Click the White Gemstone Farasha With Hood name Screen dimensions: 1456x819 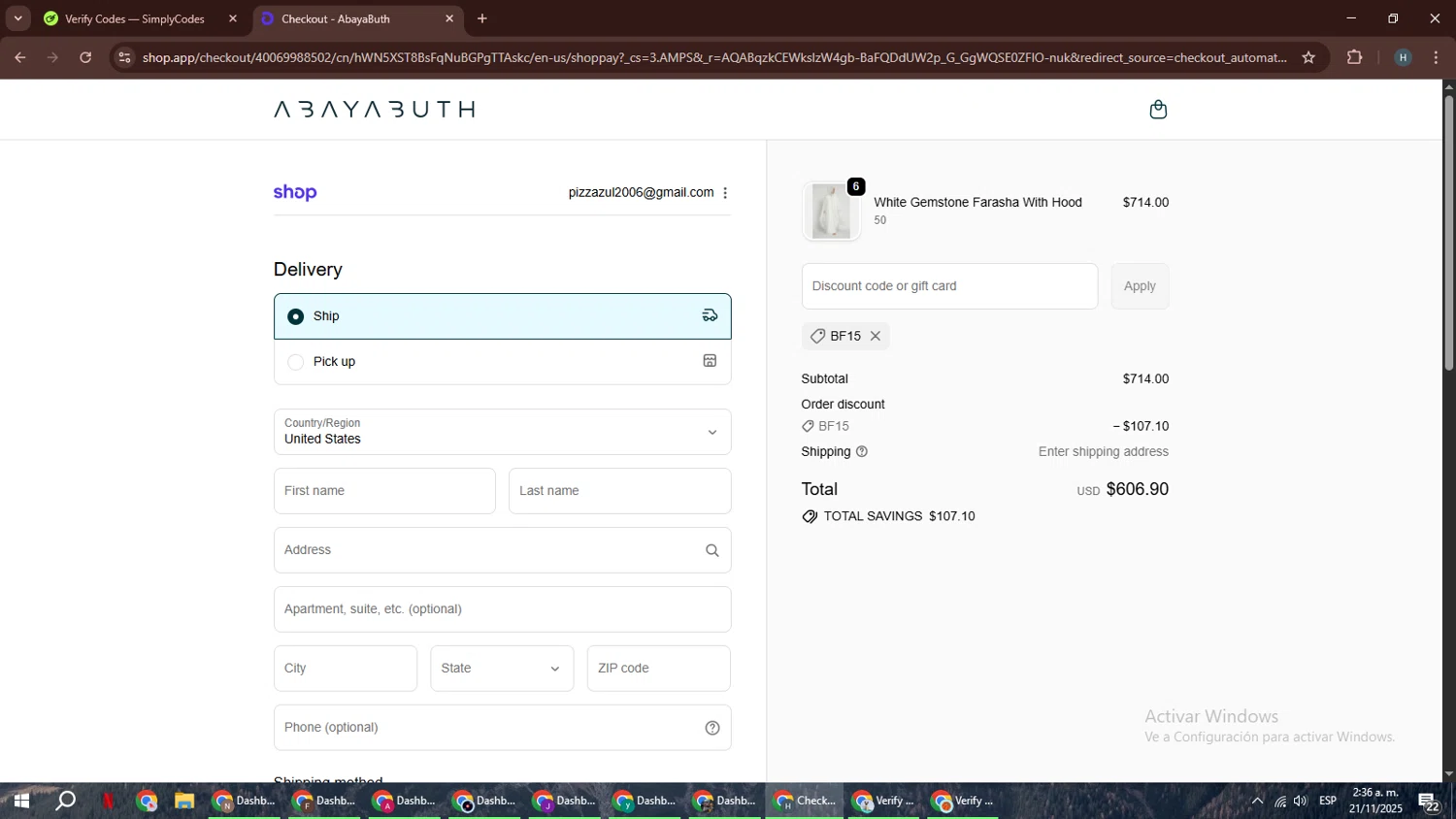(x=977, y=202)
